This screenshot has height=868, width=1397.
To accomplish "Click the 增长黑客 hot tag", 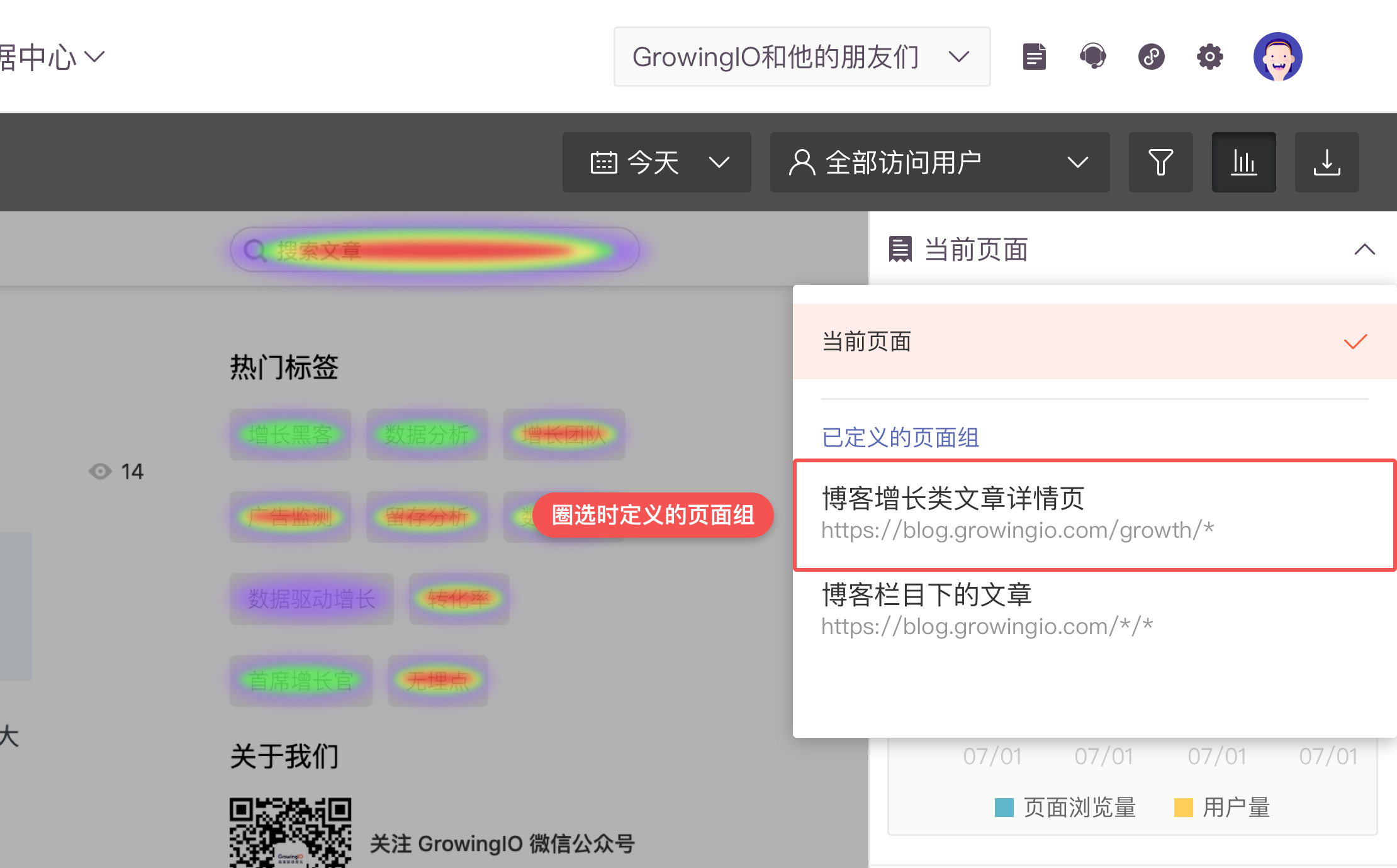I will (290, 435).
